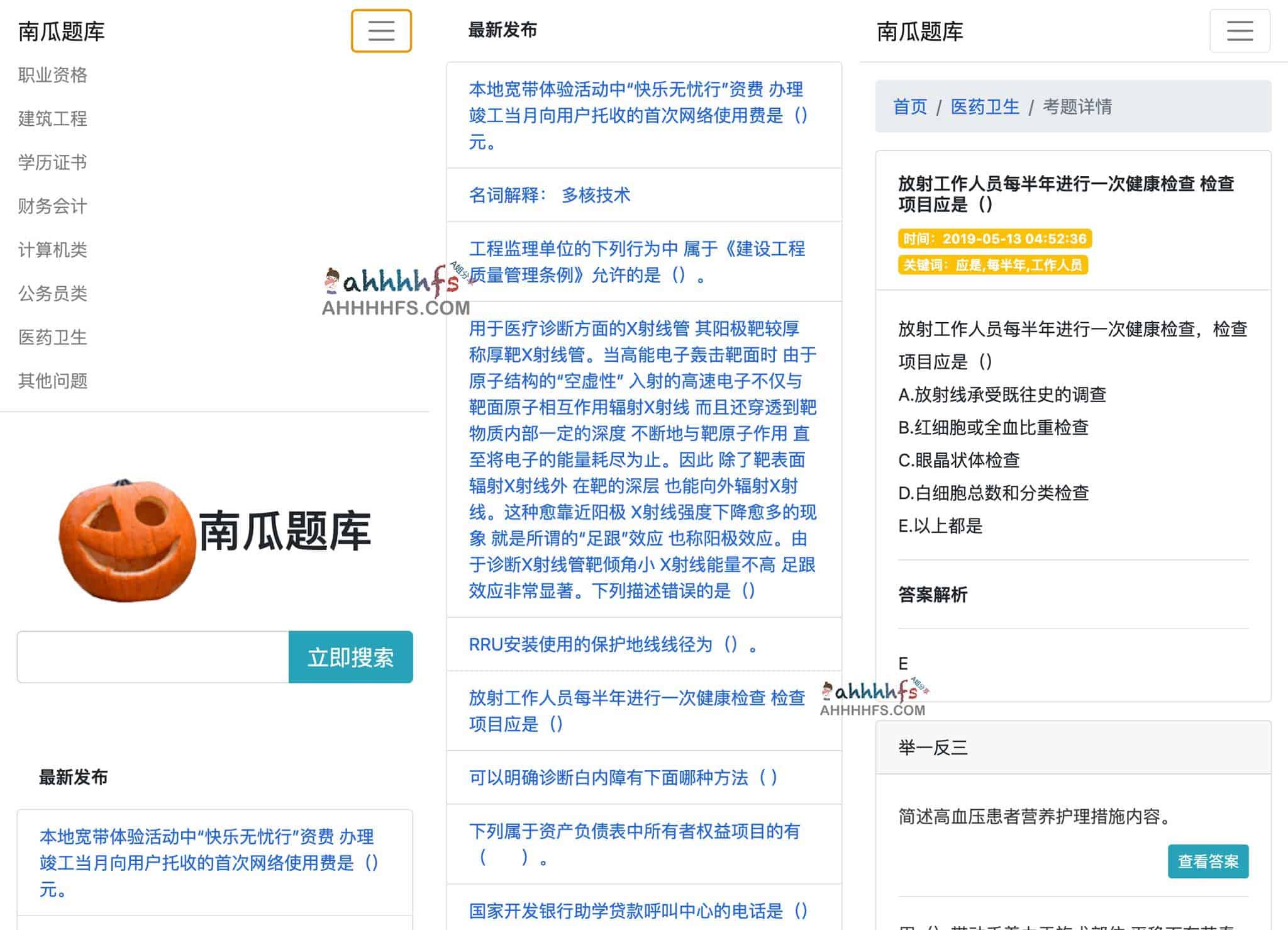The image size is (1288, 930).
Task: Select the 职业资格 category in the sidebar
Action: pos(53,75)
